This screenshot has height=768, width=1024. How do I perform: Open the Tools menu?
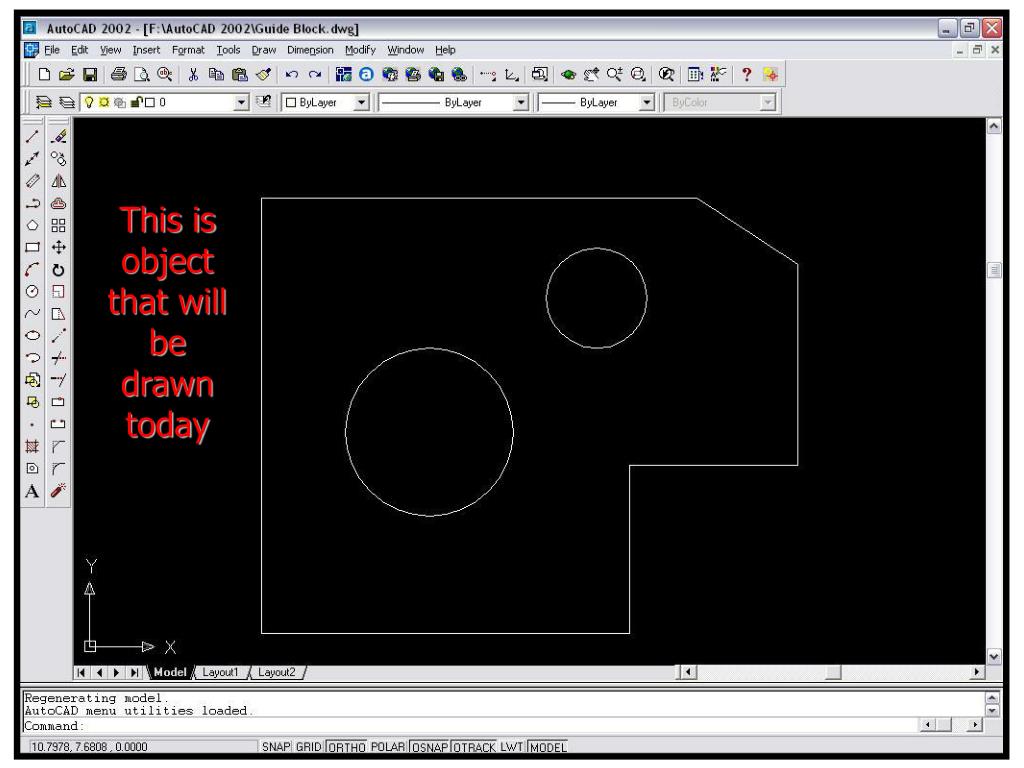pyautogui.click(x=229, y=50)
